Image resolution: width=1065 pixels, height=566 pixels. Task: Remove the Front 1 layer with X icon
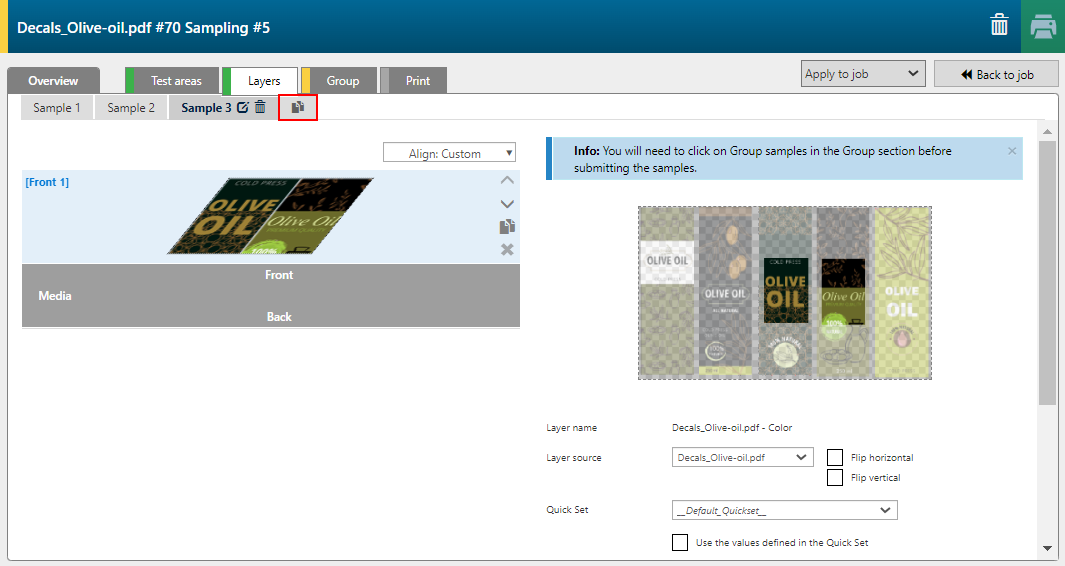click(x=507, y=249)
